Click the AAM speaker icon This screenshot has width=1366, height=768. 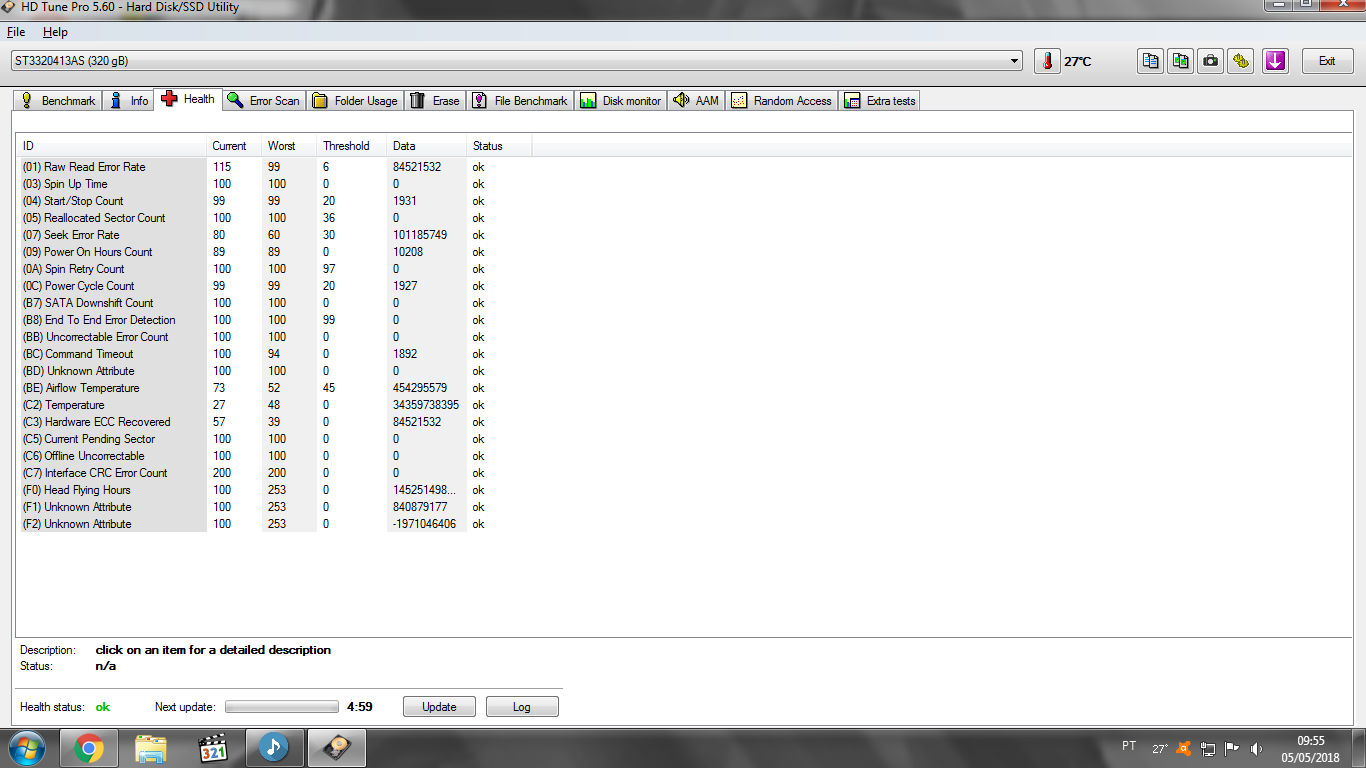pos(681,100)
